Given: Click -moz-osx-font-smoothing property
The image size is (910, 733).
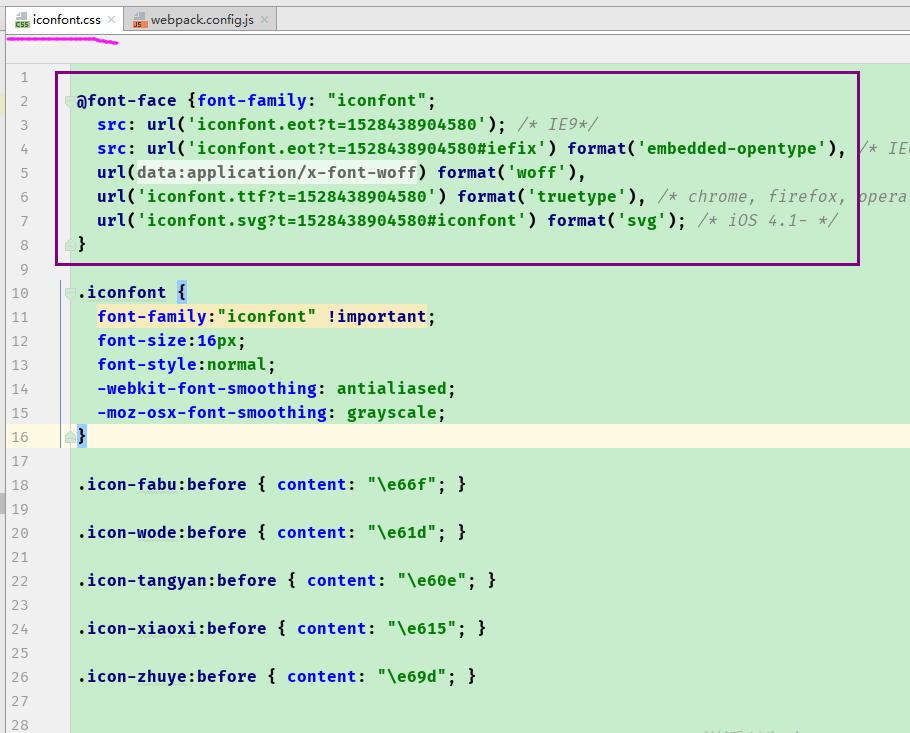Looking at the screenshot, I should pyautogui.click(x=212, y=413).
